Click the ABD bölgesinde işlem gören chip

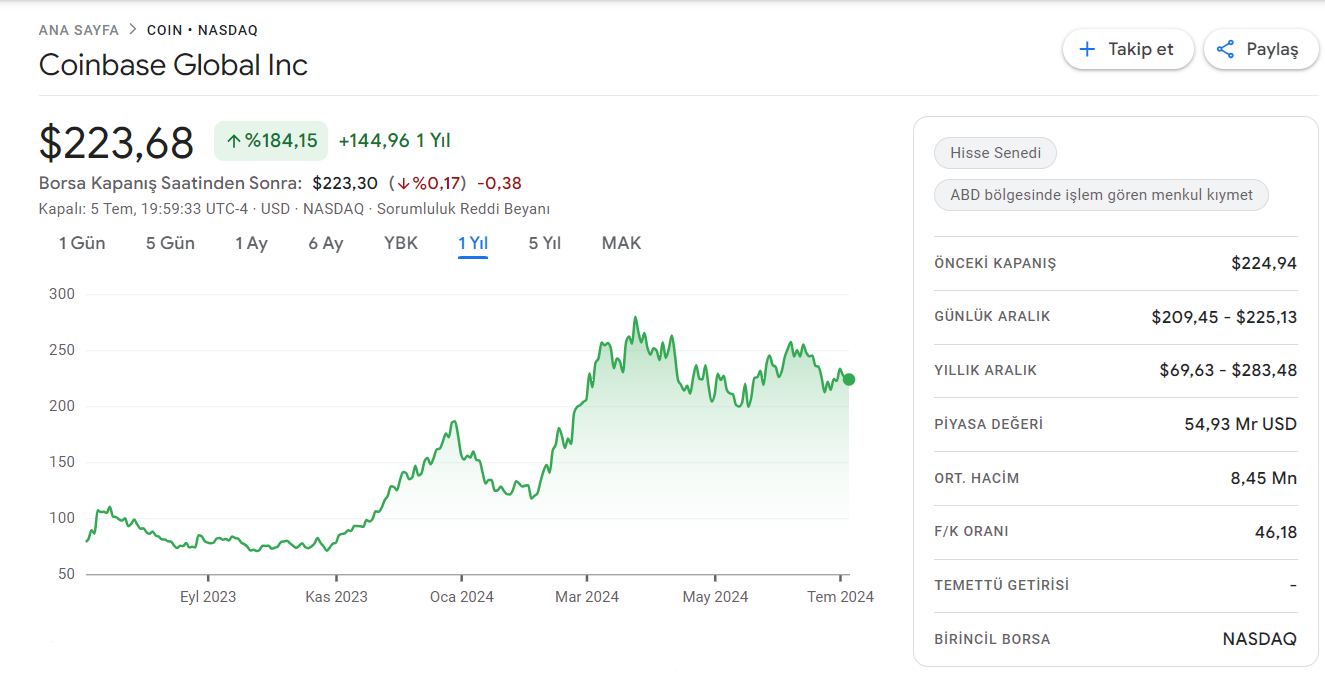coord(1100,195)
